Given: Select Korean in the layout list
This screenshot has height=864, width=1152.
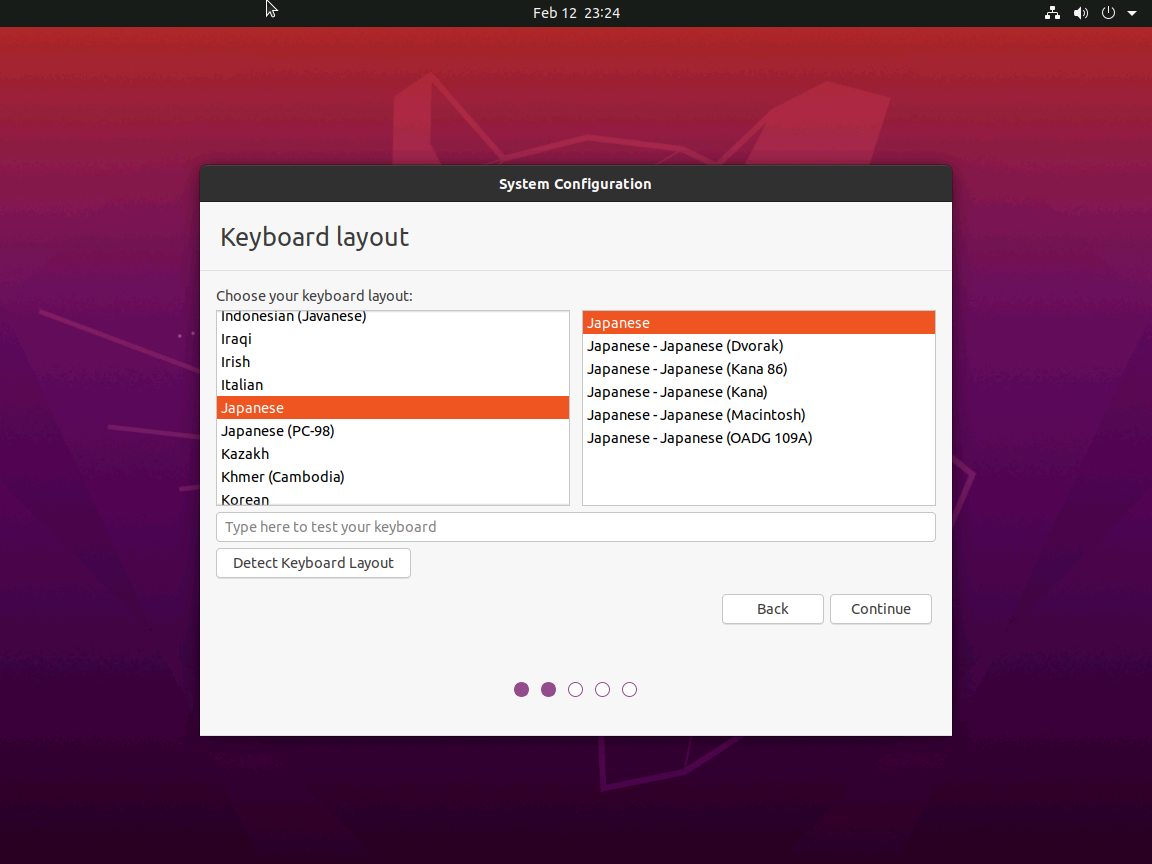Looking at the screenshot, I should coord(393,497).
